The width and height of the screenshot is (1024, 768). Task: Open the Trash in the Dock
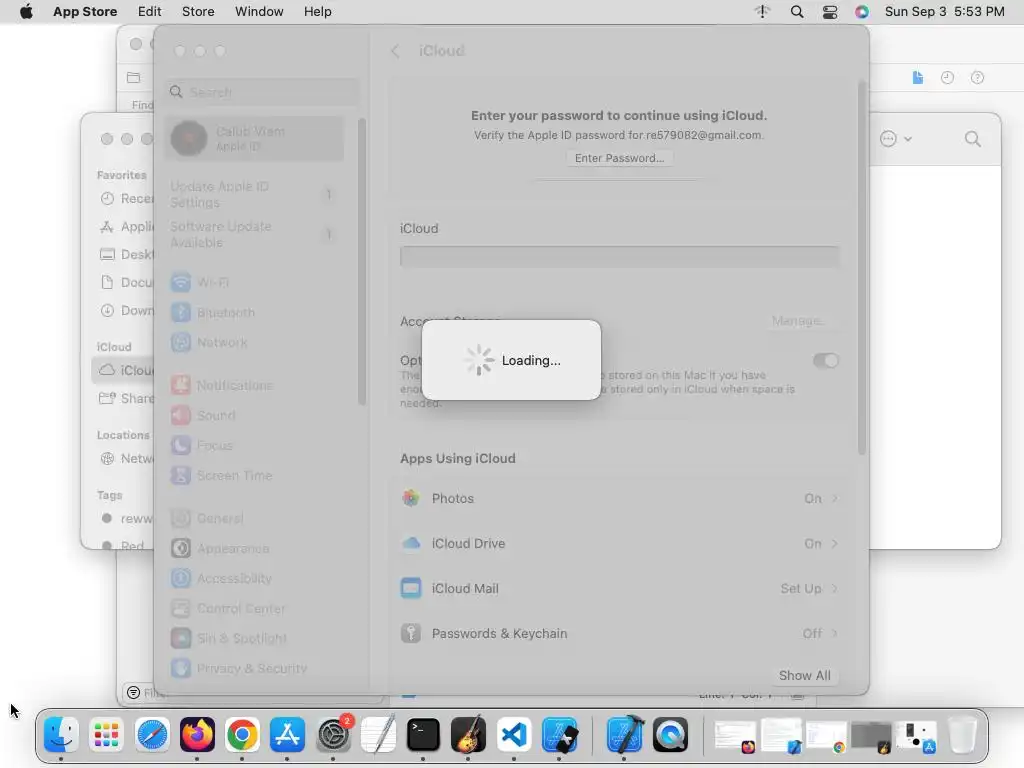coord(962,735)
